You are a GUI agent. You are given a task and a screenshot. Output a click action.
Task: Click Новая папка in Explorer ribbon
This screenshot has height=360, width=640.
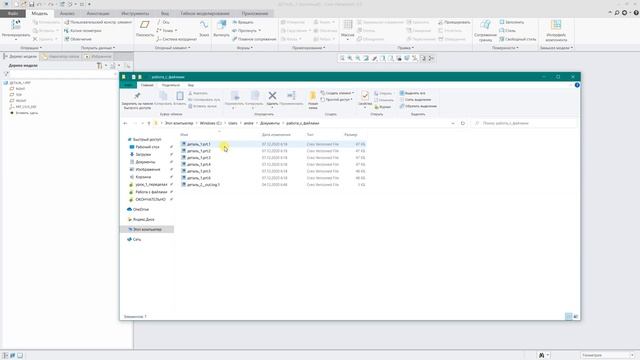click(x=313, y=100)
